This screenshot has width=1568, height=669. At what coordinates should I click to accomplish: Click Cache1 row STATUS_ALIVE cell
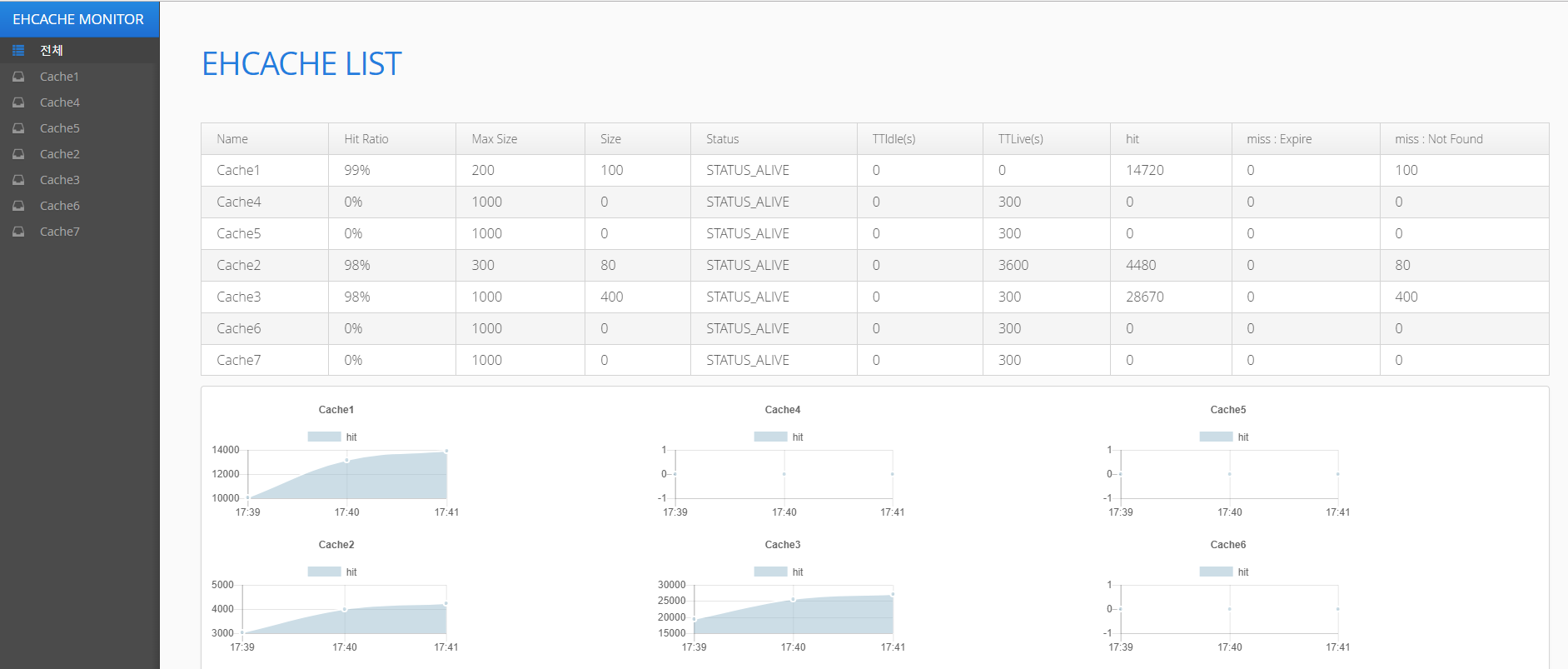click(774, 170)
